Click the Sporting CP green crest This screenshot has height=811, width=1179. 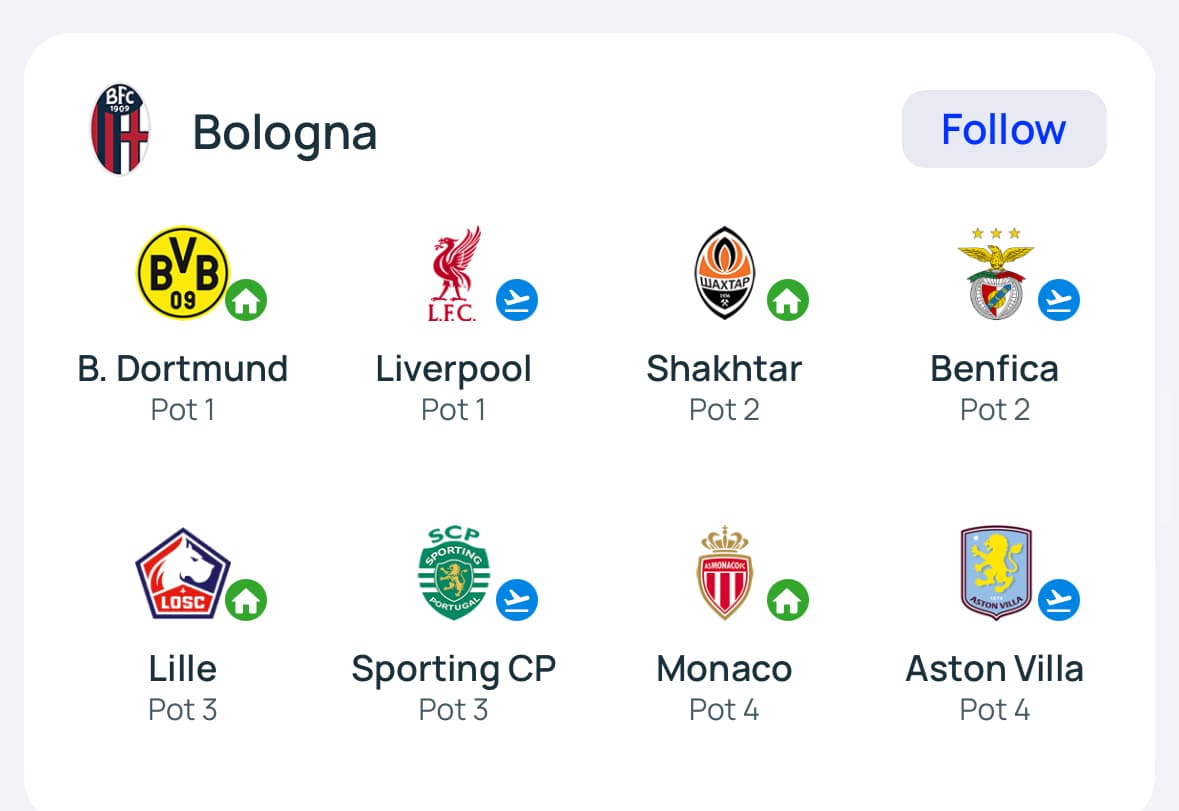[x=452, y=573]
